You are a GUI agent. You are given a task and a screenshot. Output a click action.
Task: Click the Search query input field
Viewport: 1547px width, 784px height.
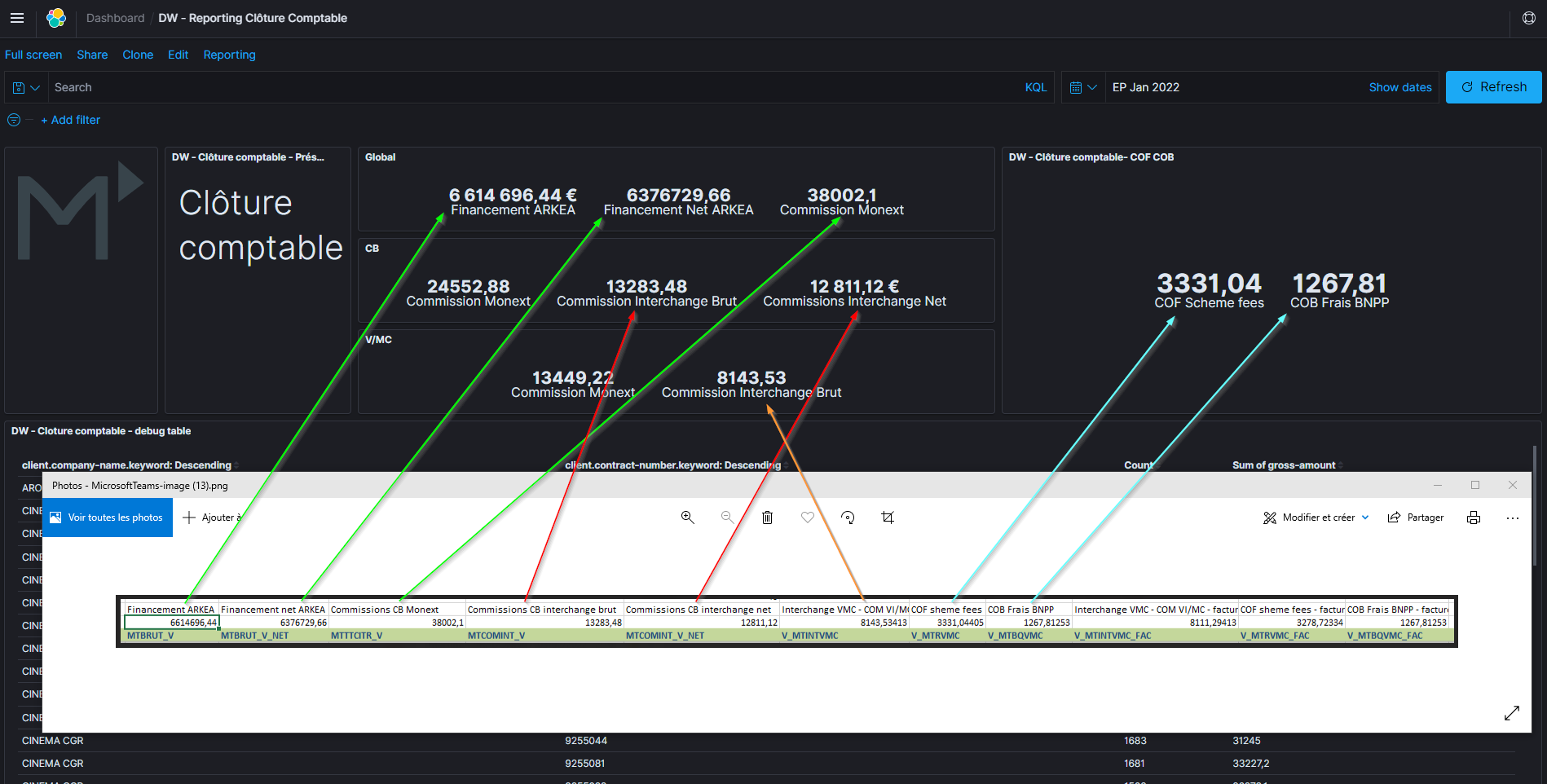(x=530, y=87)
